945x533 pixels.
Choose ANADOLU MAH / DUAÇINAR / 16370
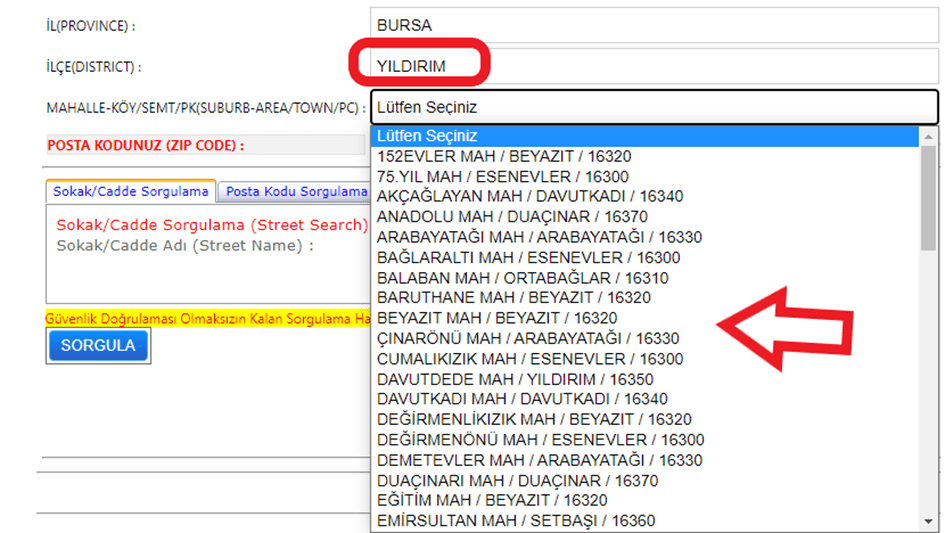point(512,217)
